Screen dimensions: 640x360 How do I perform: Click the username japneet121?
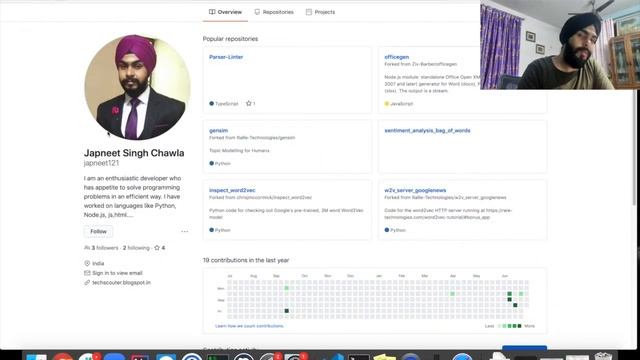pos(101,163)
